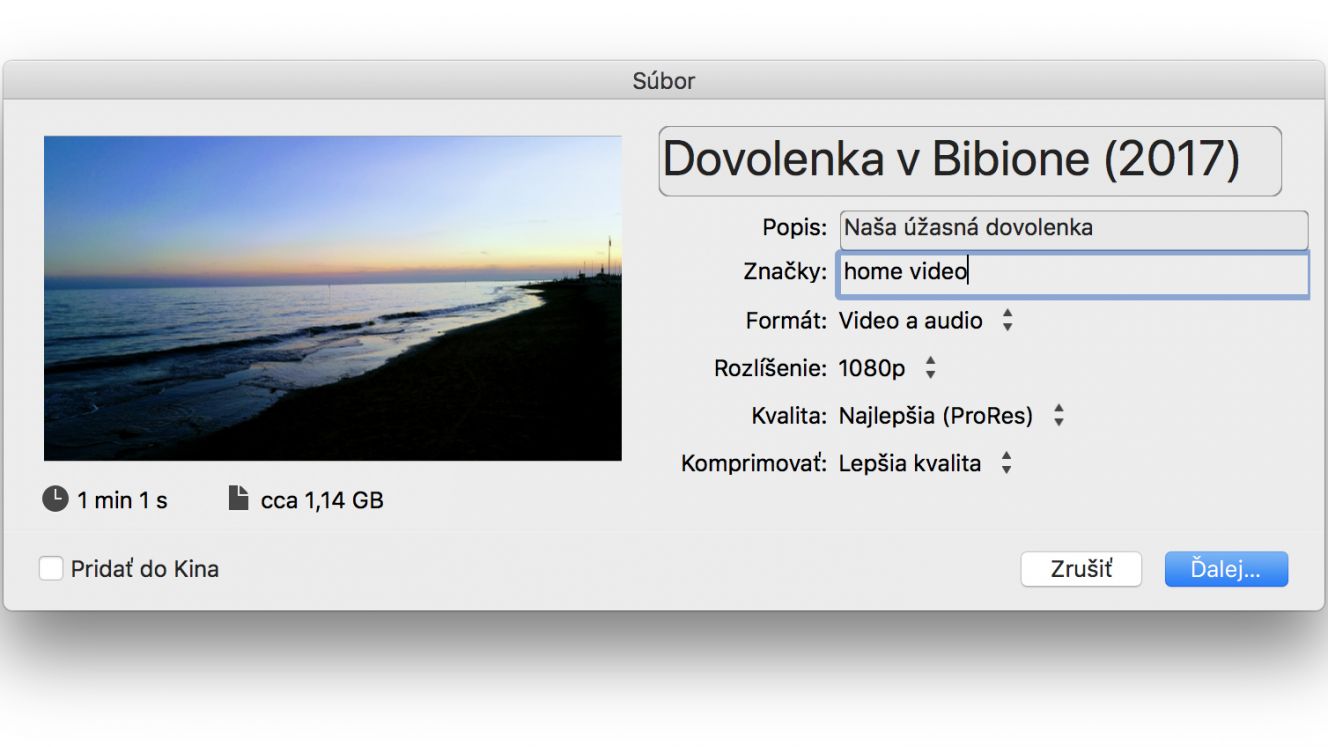Click the Zrušiť button
The width and height of the screenshot is (1328, 747).
1081,569
